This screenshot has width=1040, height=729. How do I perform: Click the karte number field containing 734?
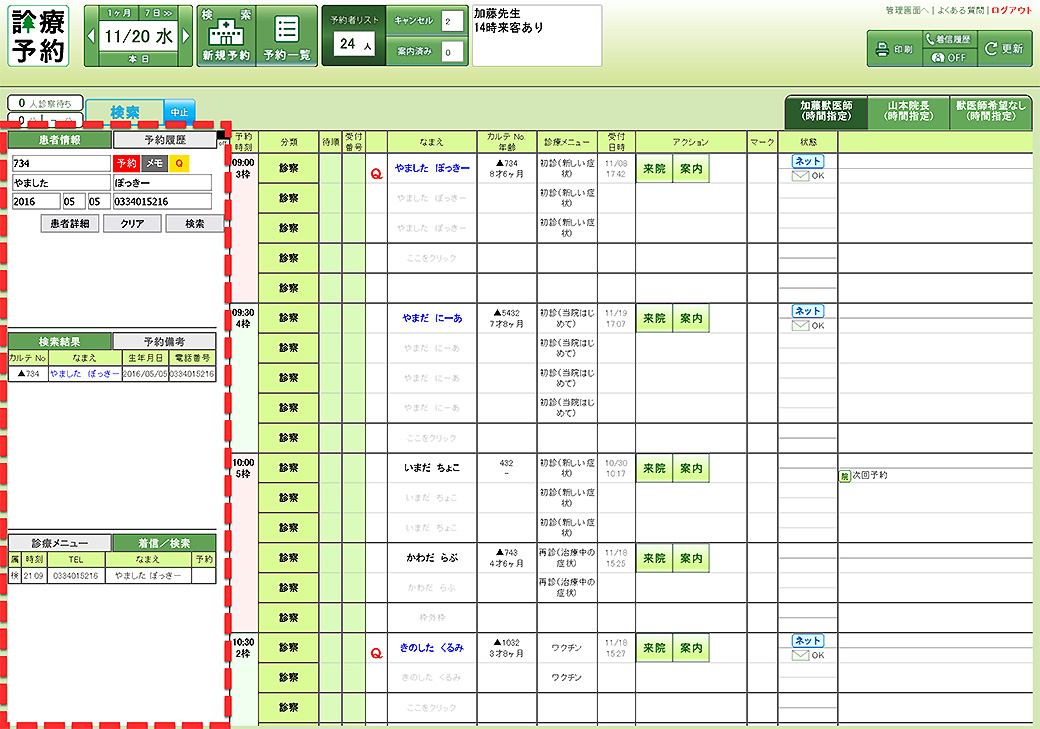click(x=60, y=163)
